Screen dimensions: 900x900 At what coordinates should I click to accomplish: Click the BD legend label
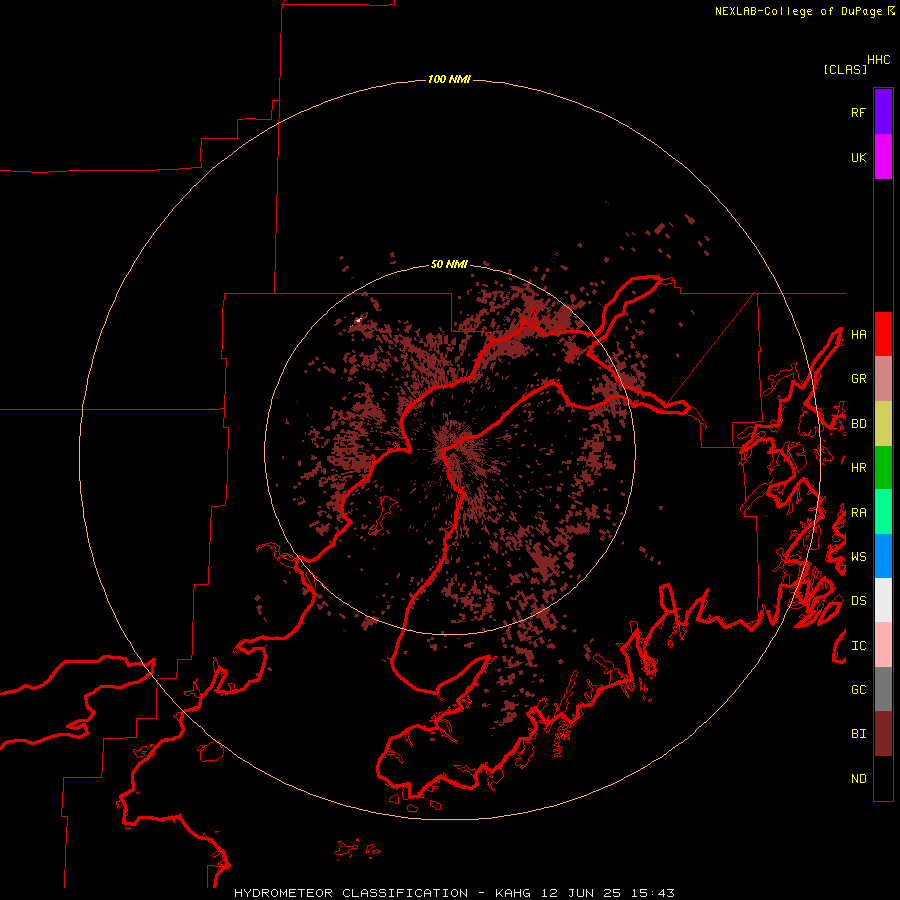coord(858,424)
